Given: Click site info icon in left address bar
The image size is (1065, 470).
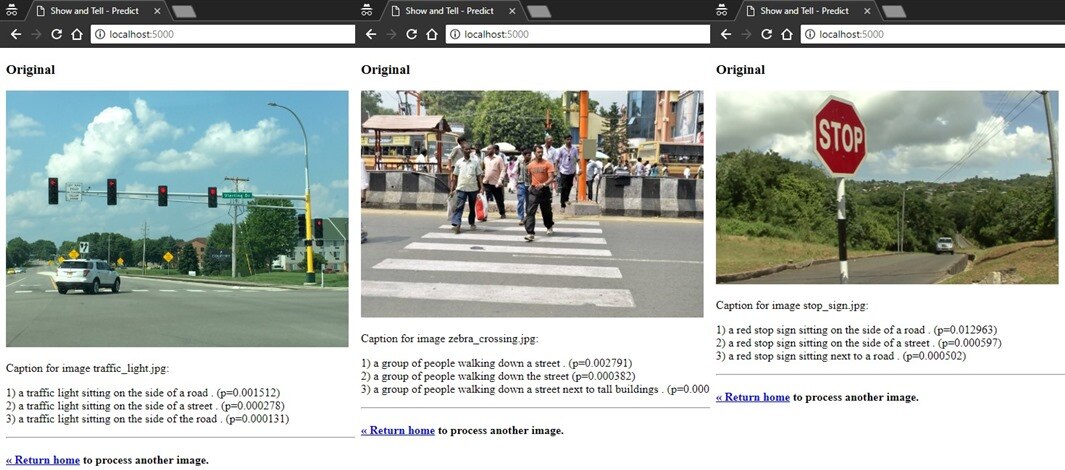Looking at the screenshot, I should [101, 34].
